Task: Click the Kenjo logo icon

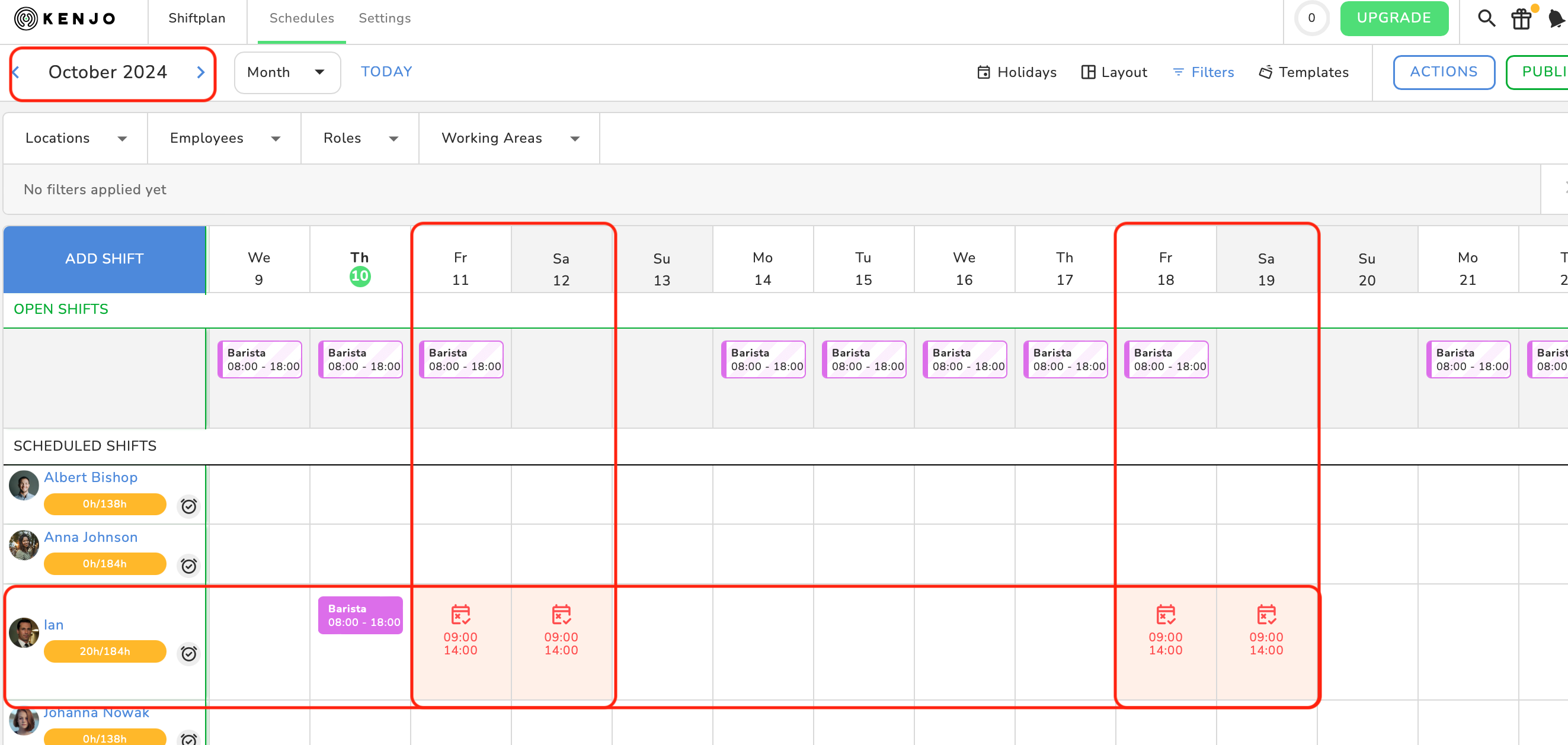Action: pyautogui.click(x=25, y=18)
